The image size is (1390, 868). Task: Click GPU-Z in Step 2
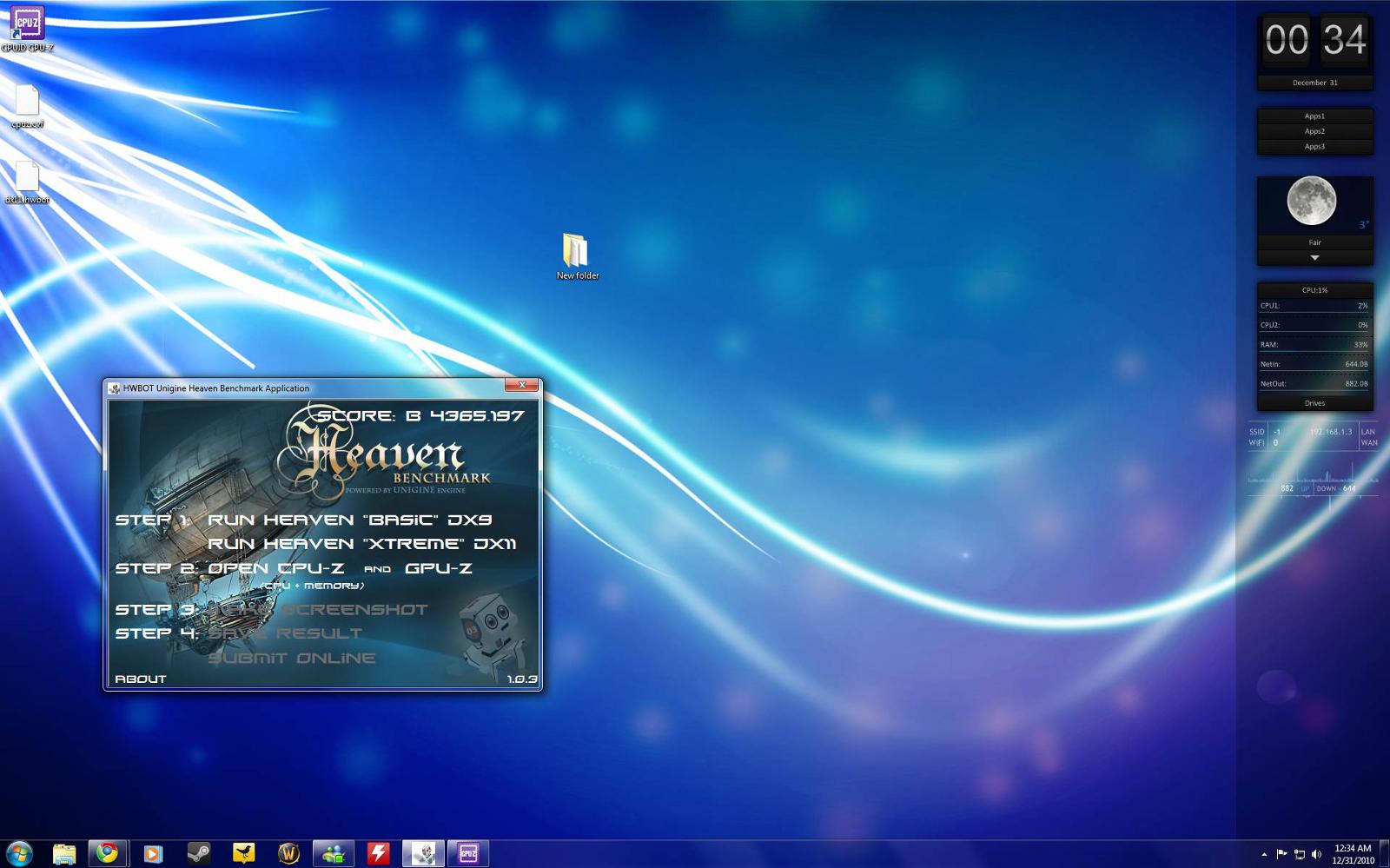tap(439, 568)
